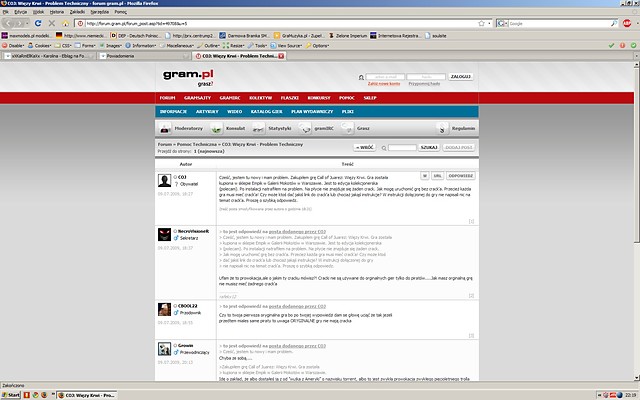Open the Forms dropdown menu
The height and width of the screenshot is (400, 640).
85,46
